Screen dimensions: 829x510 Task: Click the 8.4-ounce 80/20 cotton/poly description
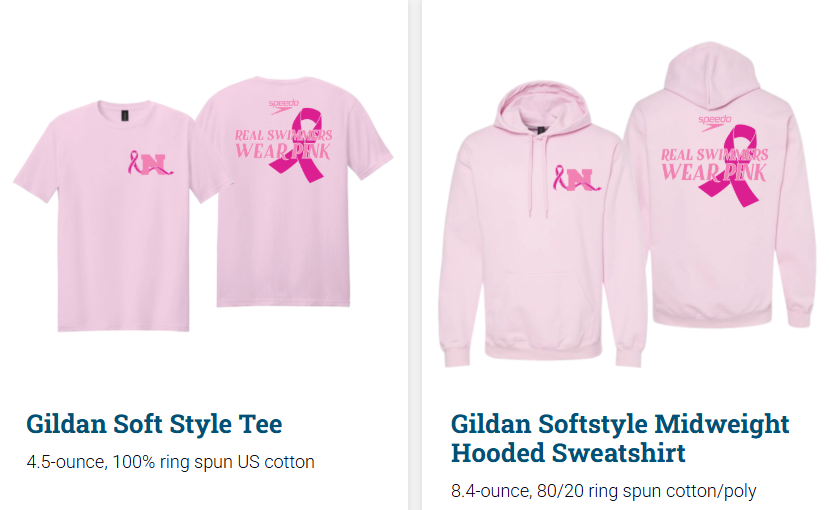(x=603, y=491)
